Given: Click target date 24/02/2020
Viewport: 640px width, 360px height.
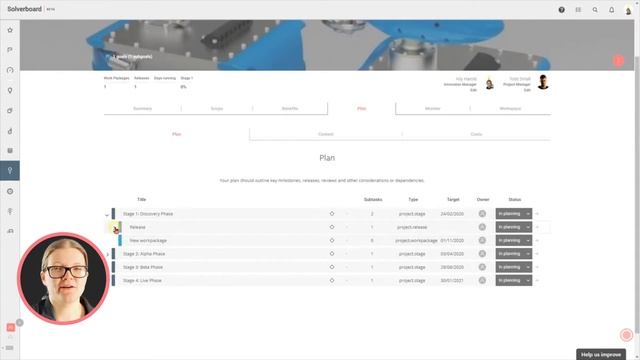Looking at the screenshot, I should point(452,214).
